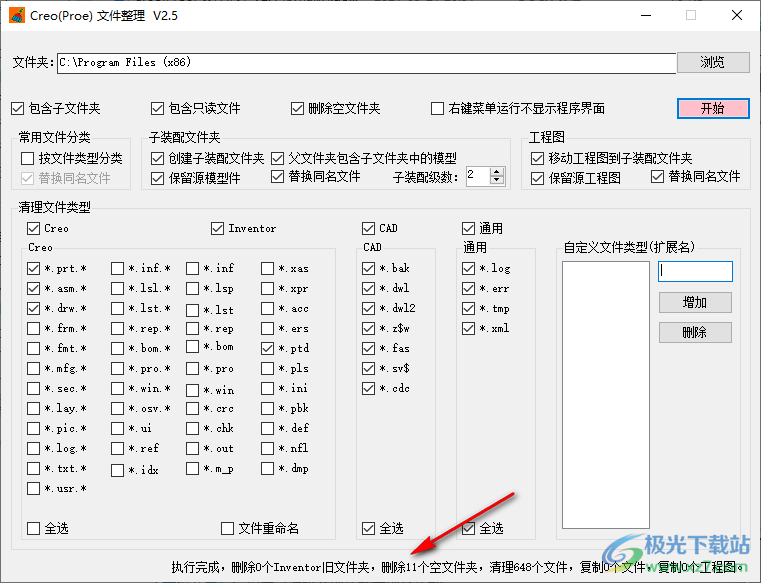This screenshot has height=583, width=761.
Task: Toggle 移动工程图到子装配文件夹 checkbox
Action: (x=537, y=158)
